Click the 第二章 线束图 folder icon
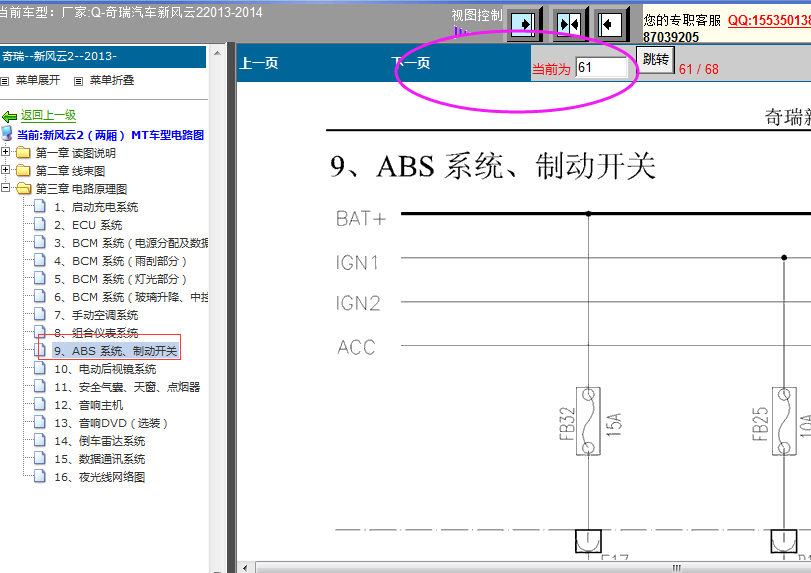Viewport: 811px width, 573px height. click(x=23, y=170)
